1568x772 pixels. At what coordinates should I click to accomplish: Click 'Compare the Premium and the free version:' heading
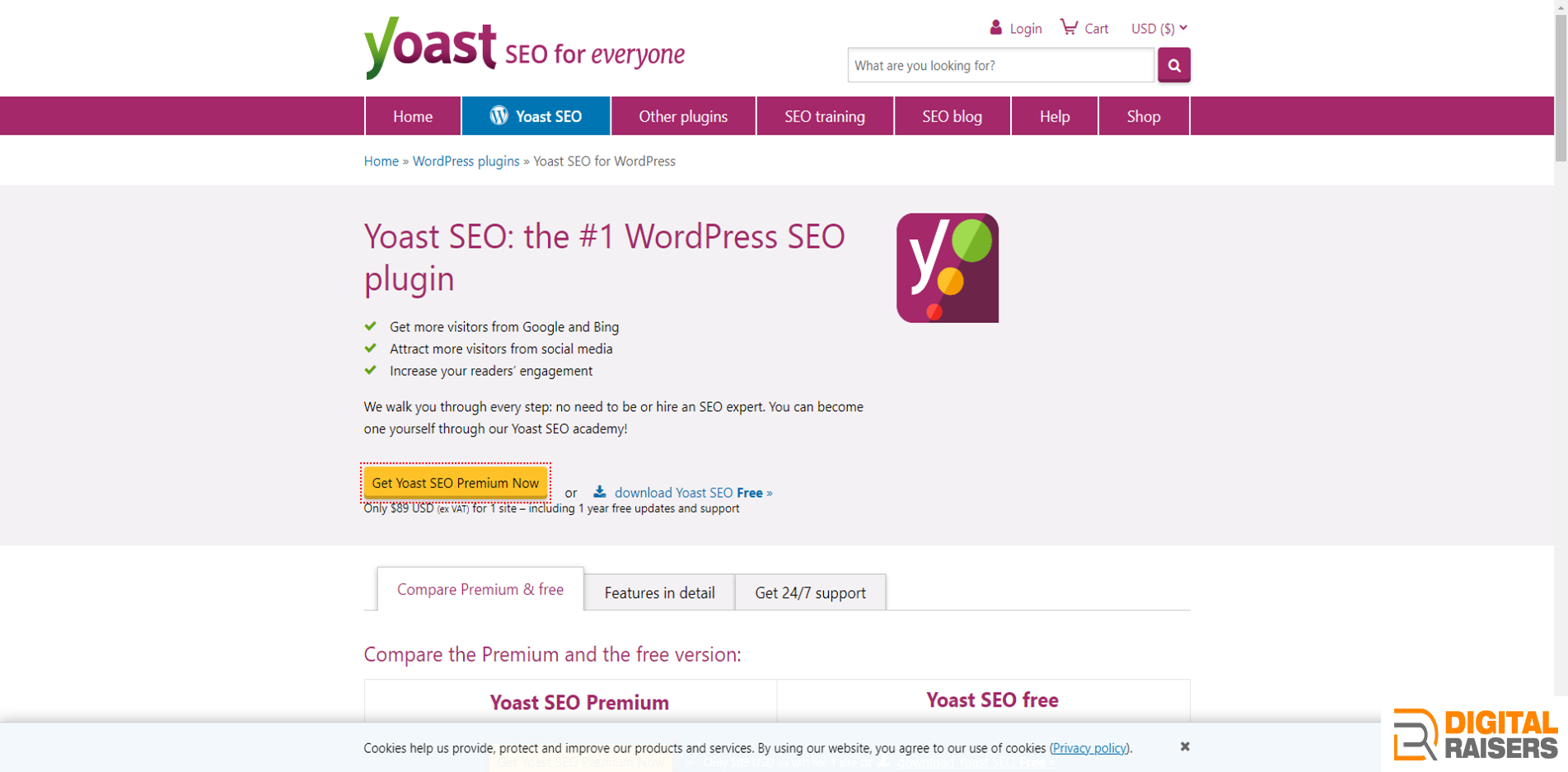(x=552, y=654)
